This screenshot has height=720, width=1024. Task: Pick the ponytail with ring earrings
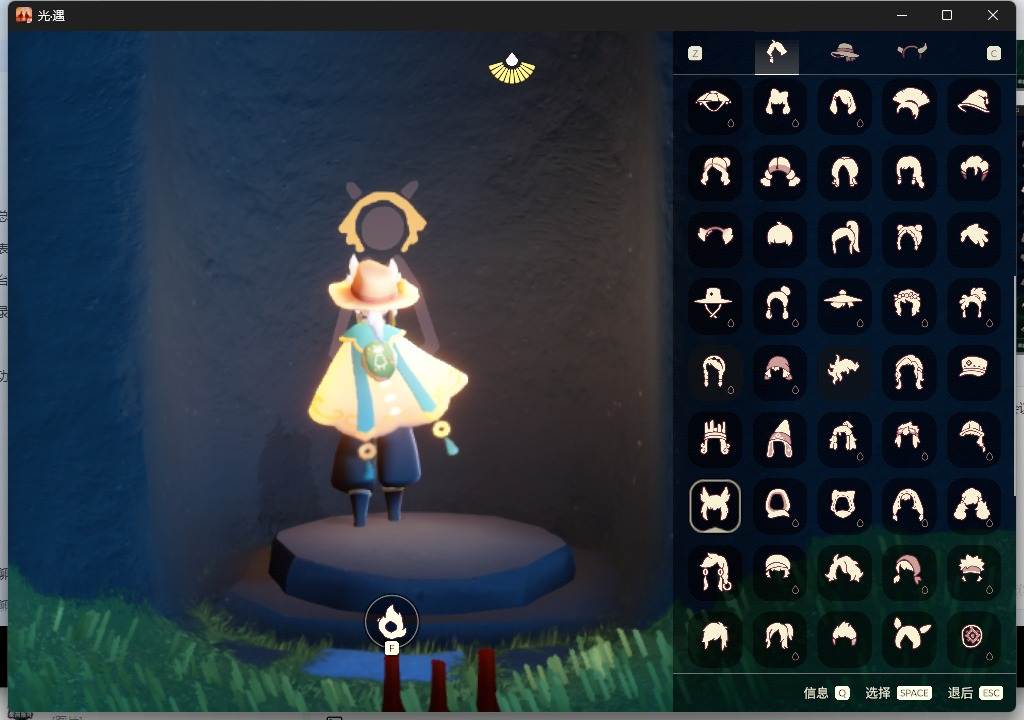714,572
